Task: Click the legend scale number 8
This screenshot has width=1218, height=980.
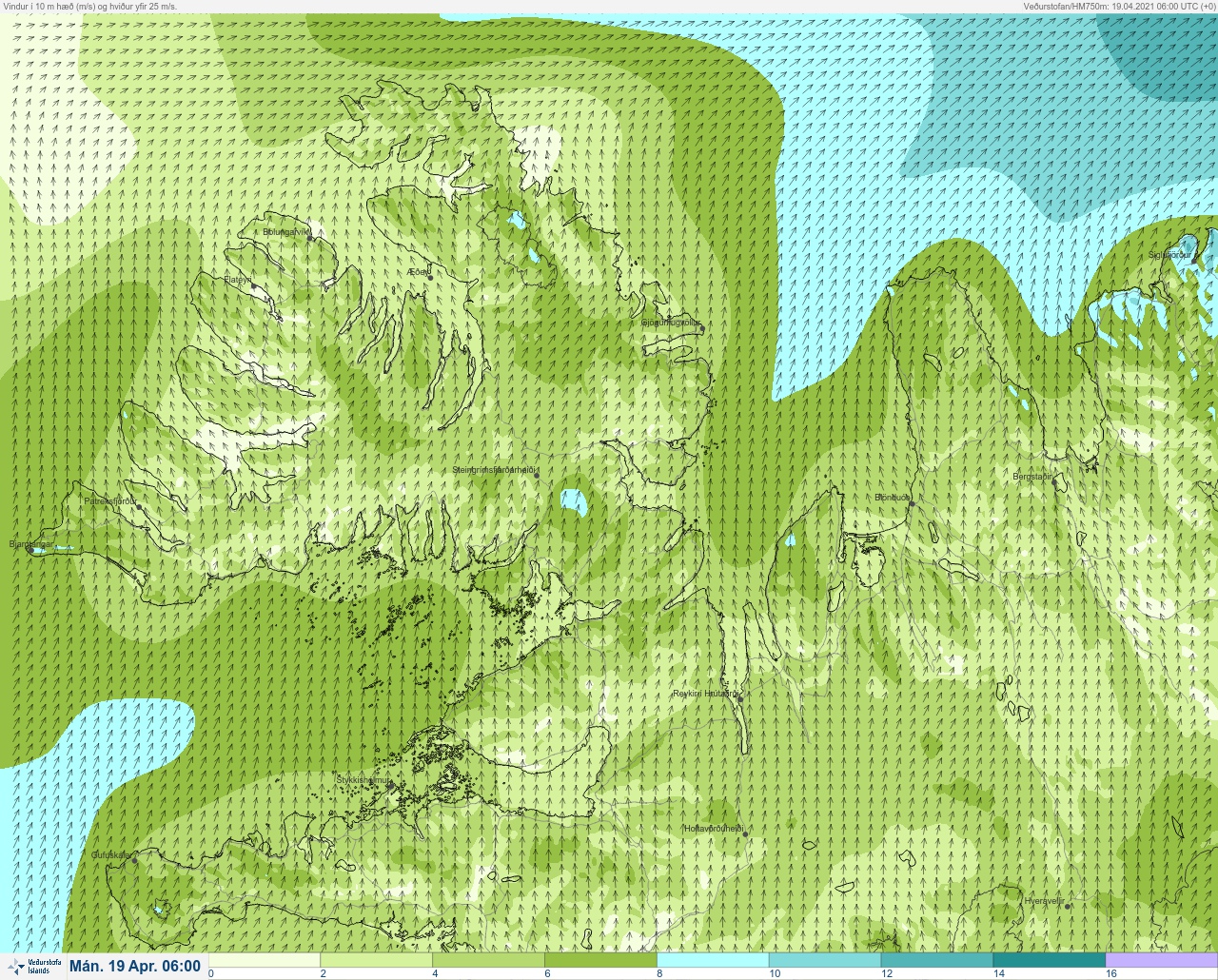Action: (661, 973)
